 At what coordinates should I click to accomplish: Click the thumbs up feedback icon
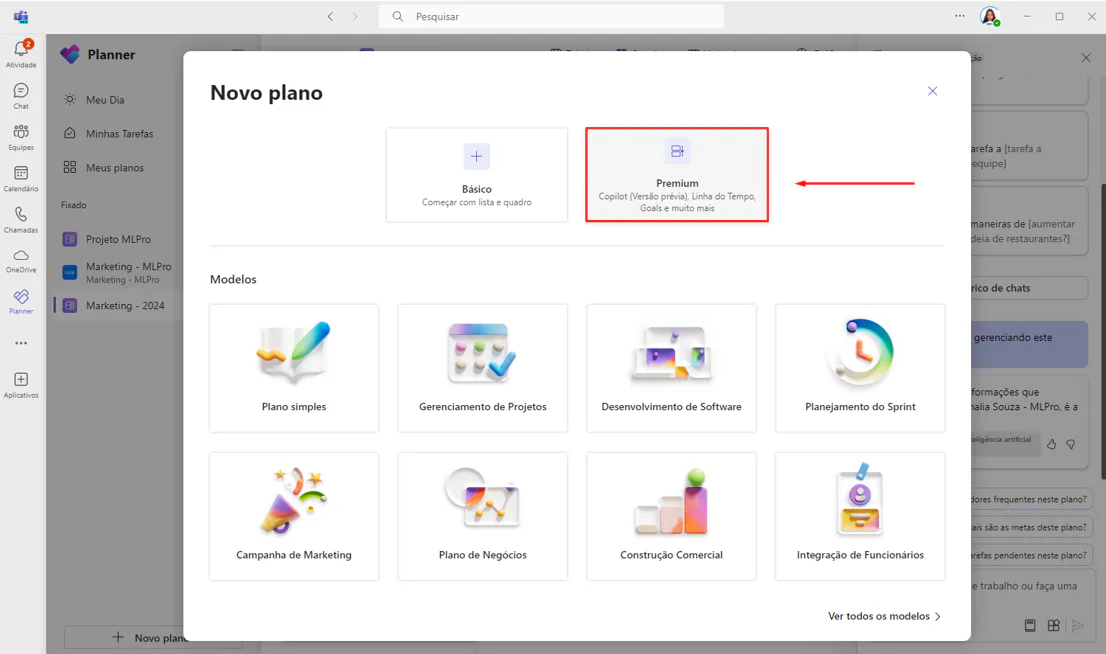[x=1052, y=444]
